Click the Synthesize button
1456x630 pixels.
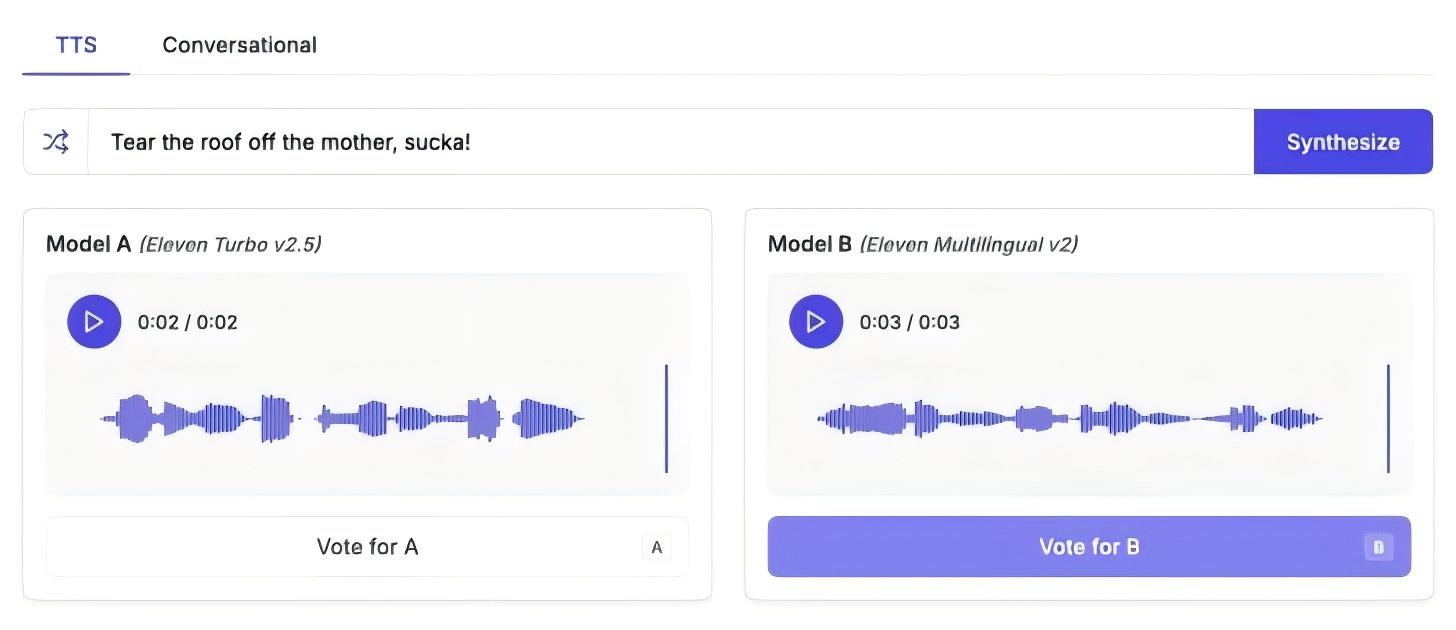[1343, 142]
